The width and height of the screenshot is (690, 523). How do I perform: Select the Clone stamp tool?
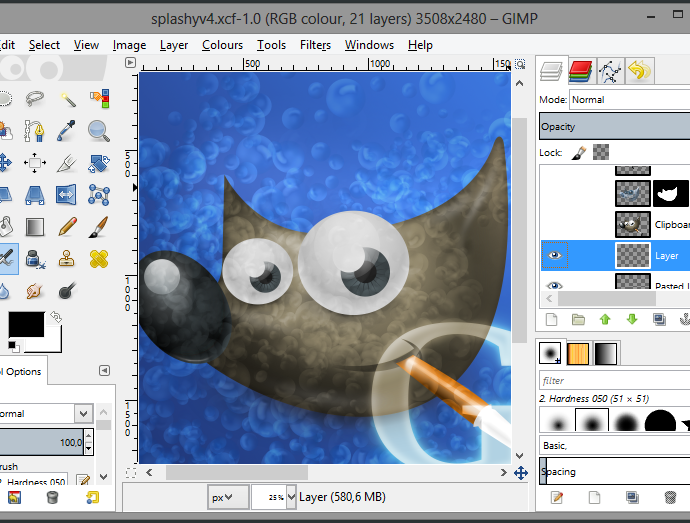(67, 259)
